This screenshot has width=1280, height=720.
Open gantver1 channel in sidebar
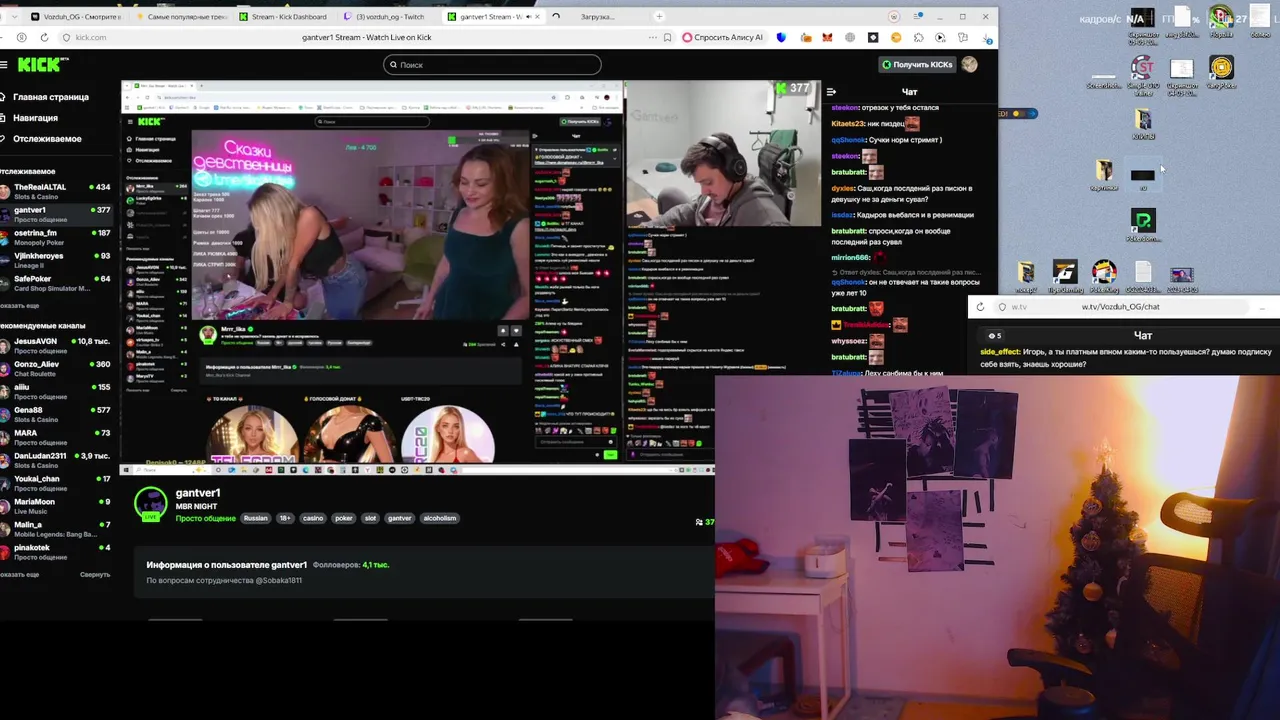point(56,214)
